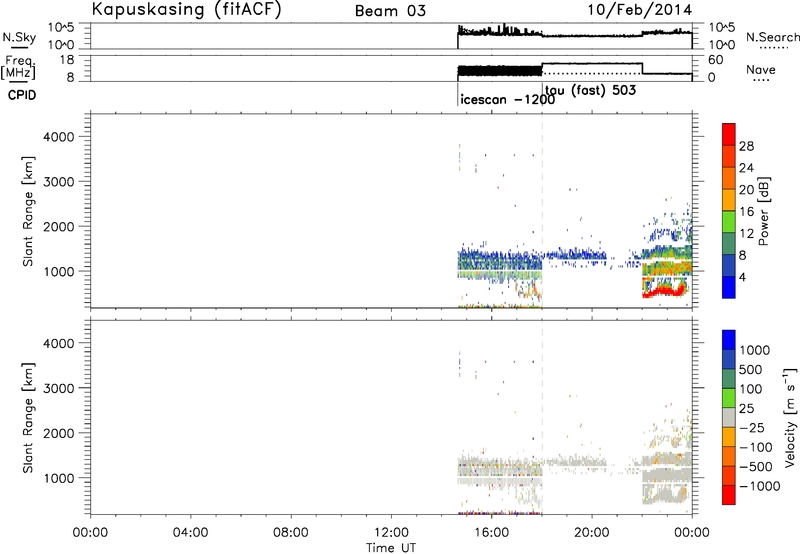Screen dimensions: 800x554
Task: Click the '-25' tick on the velocity colorbar
Action: 752,427
